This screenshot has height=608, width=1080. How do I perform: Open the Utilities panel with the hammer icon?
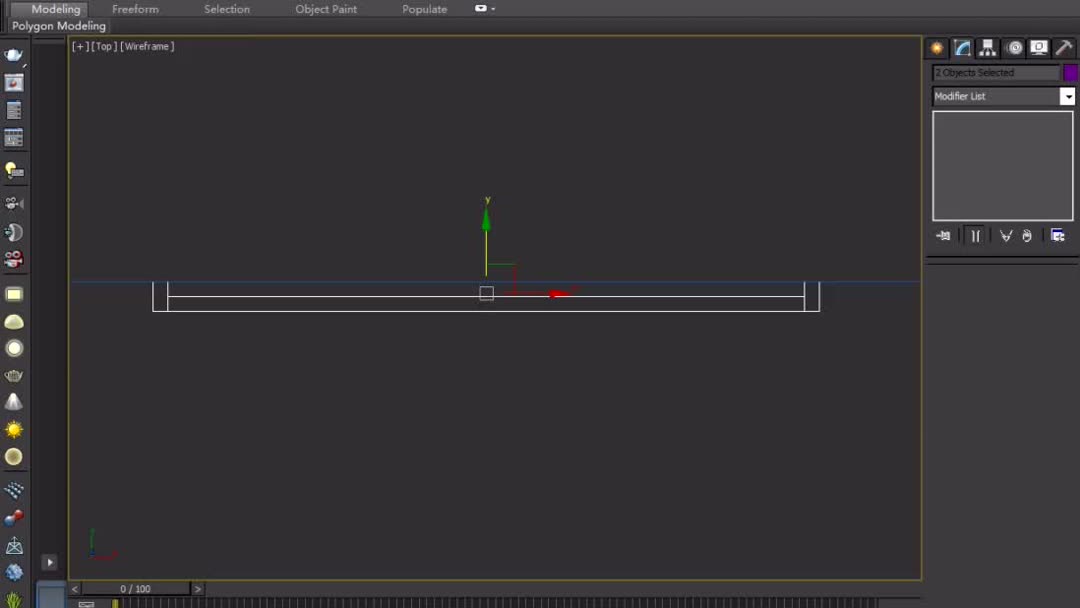pos(1064,47)
